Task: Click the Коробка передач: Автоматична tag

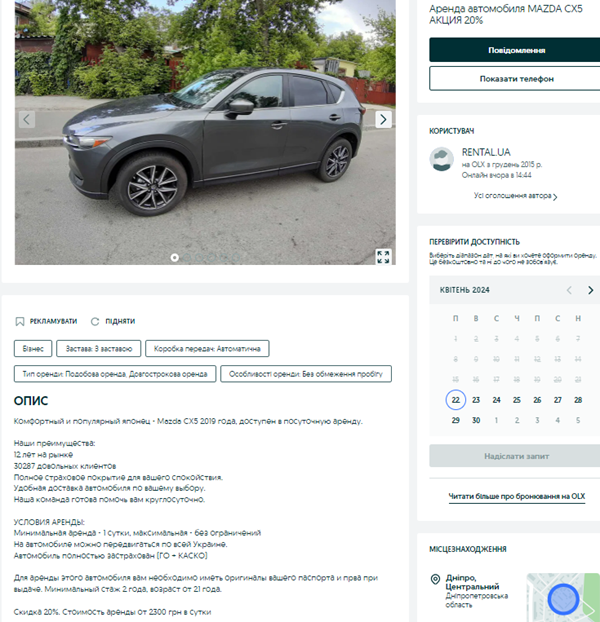Action: [x=207, y=349]
